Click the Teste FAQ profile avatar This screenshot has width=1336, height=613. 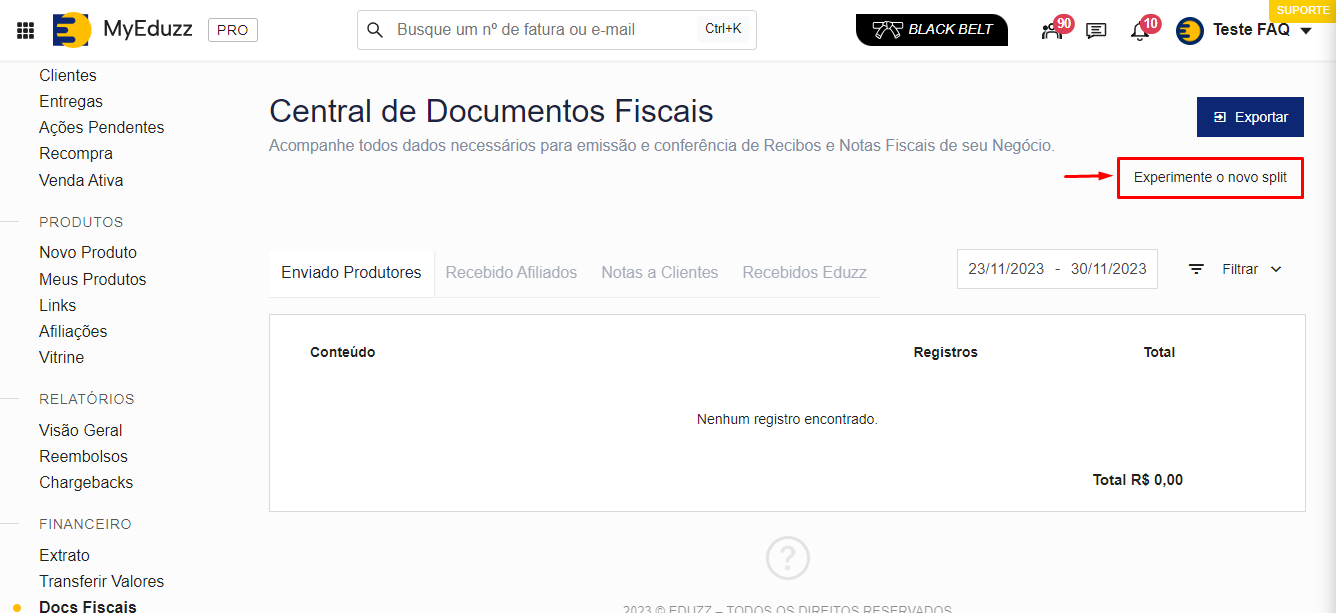pyautogui.click(x=1190, y=30)
